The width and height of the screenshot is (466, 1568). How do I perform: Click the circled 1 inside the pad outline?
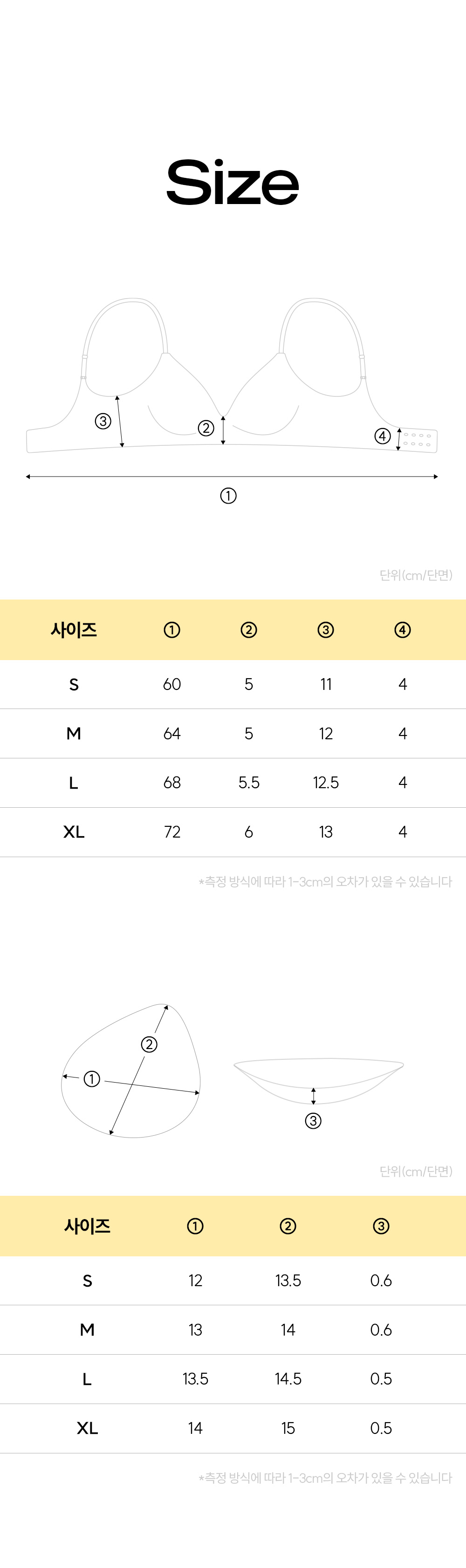91,1078
